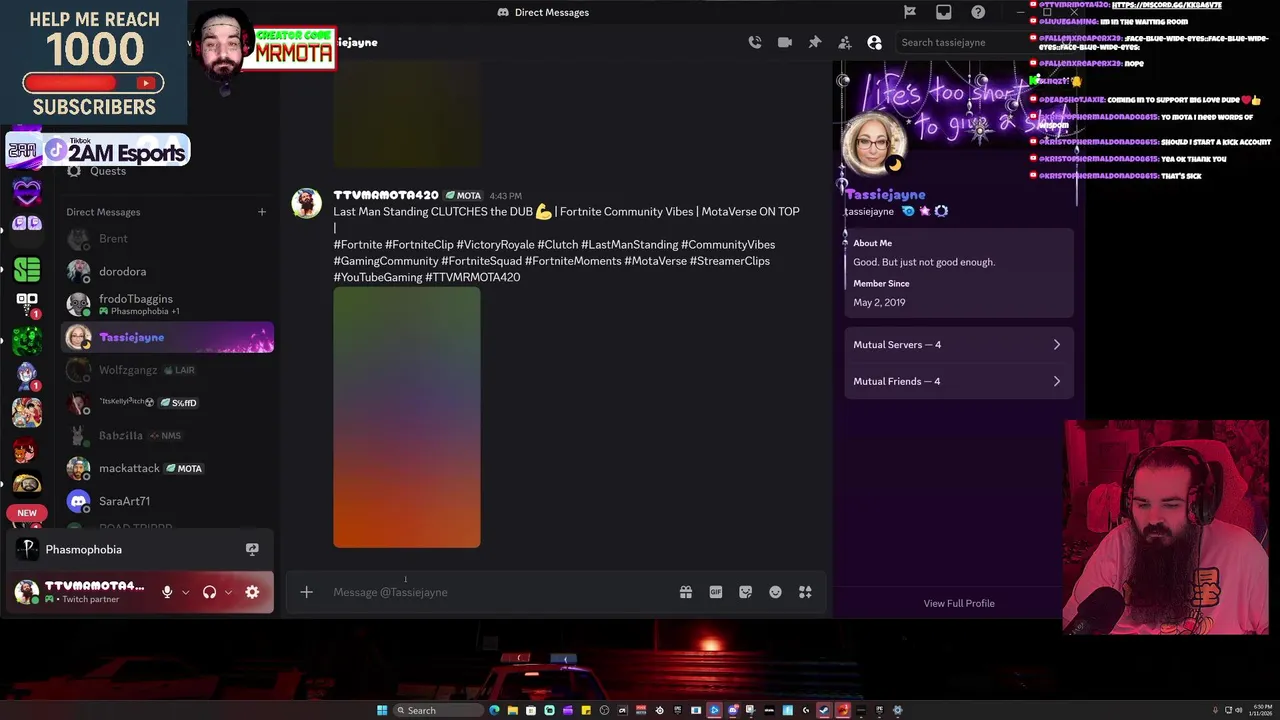This screenshot has width=1280, height=720.
Task: Open attachment plus button in message bar
Action: (307, 592)
